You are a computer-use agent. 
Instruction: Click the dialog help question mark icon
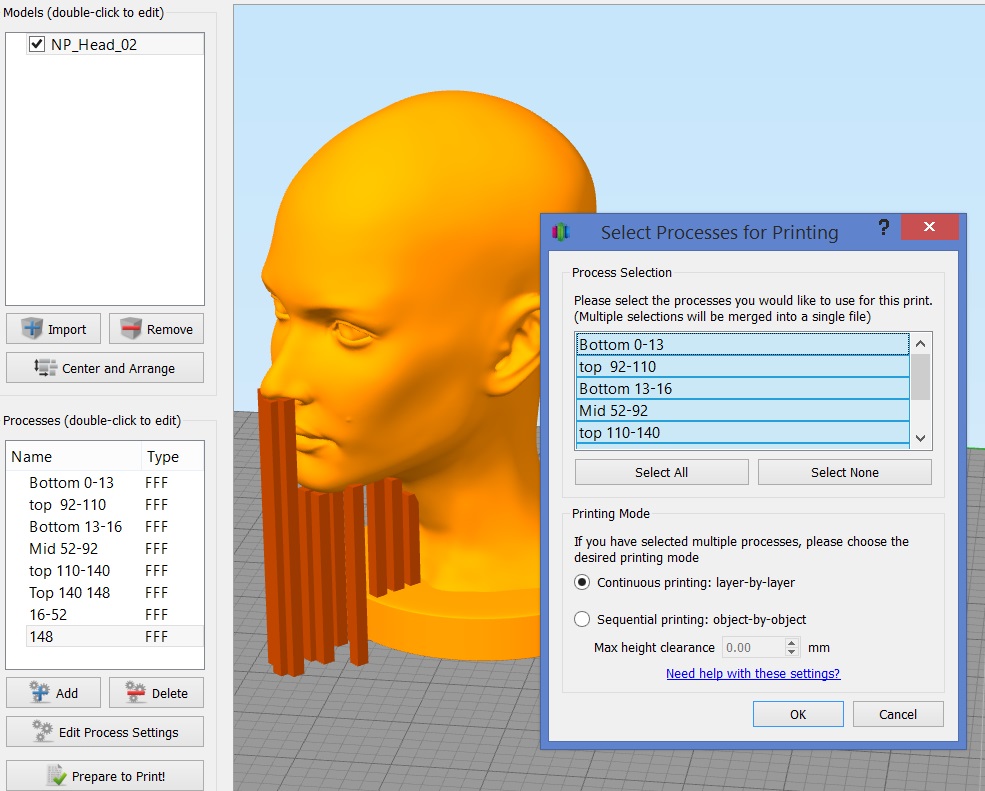883,229
